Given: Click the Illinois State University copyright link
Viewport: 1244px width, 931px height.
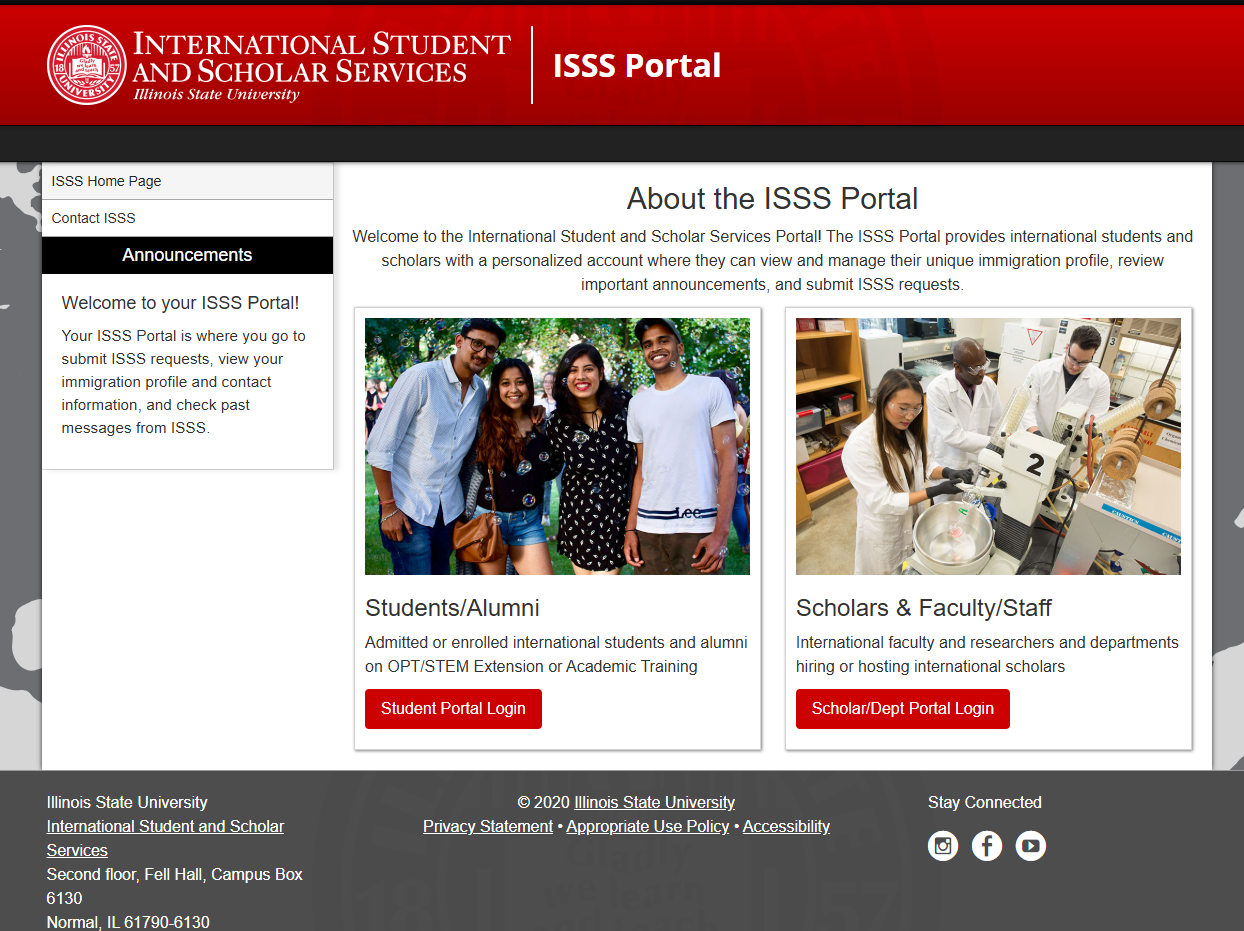Looking at the screenshot, I should (654, 802).
